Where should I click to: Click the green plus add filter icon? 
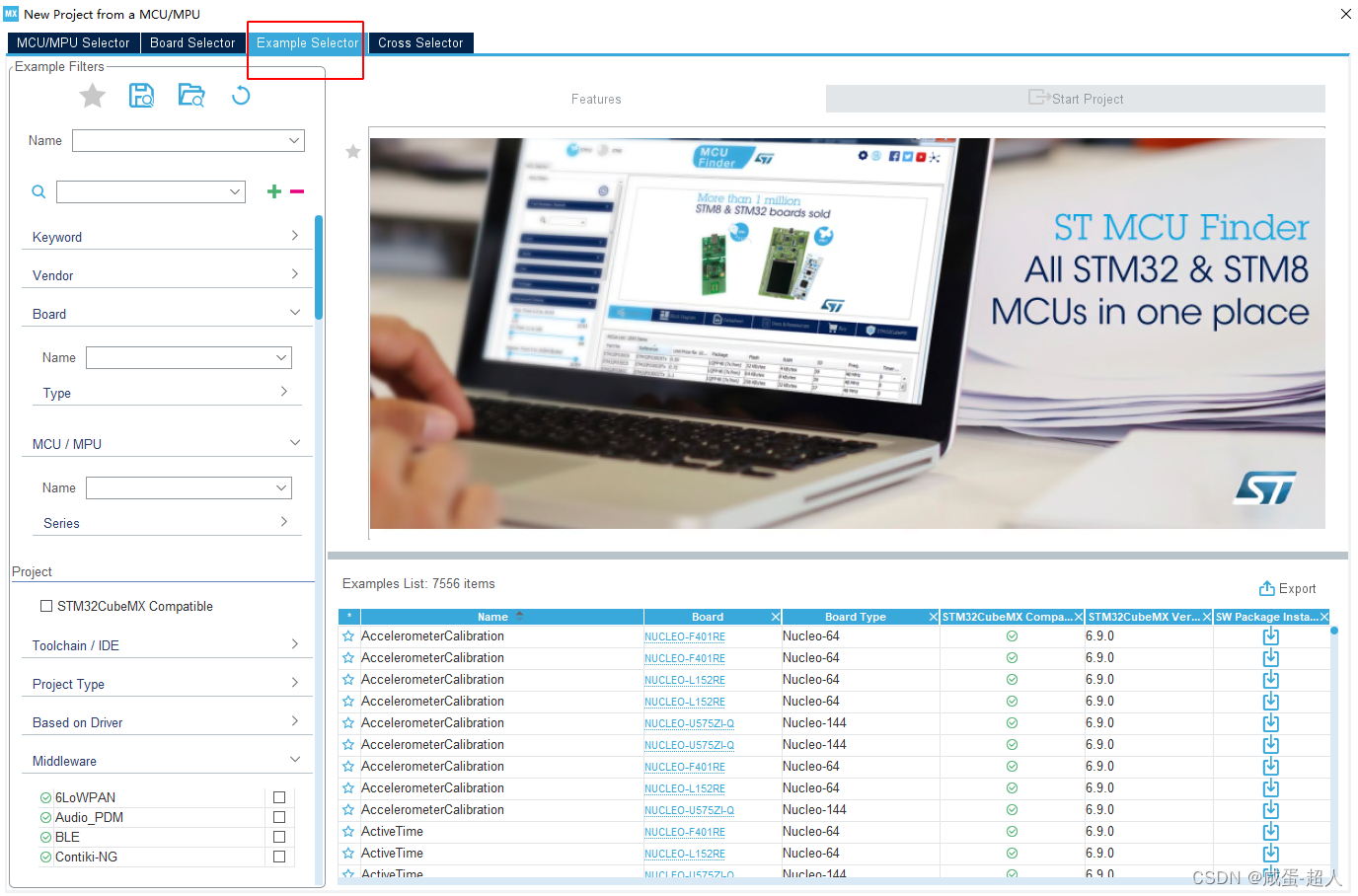(x=274, y=191)
